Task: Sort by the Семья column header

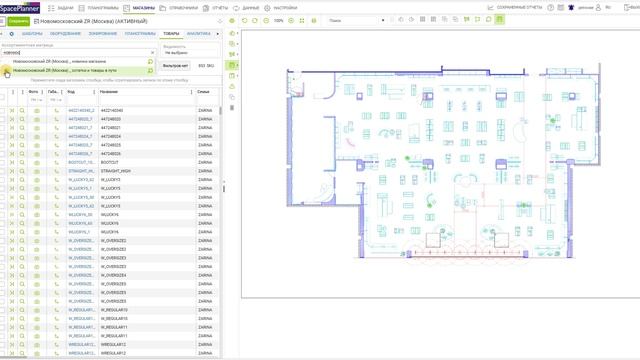Action: click(203, 92)
